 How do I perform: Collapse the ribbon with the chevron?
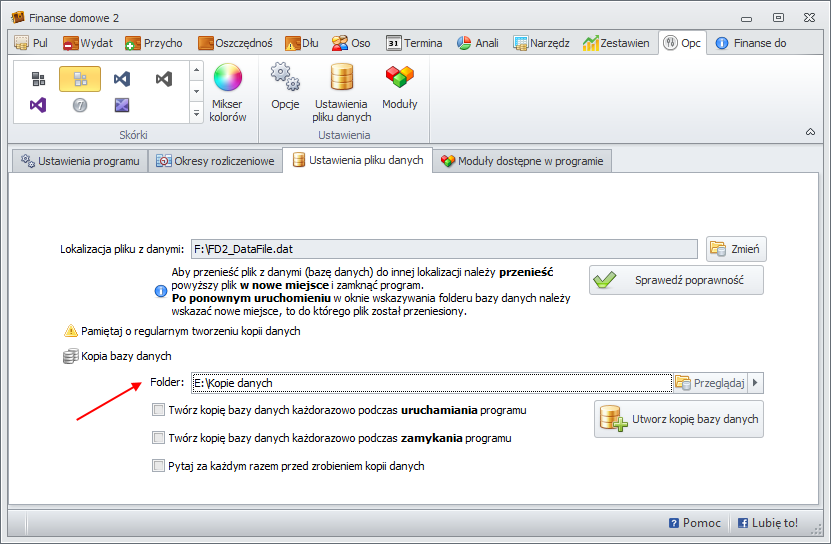[809, 132]
